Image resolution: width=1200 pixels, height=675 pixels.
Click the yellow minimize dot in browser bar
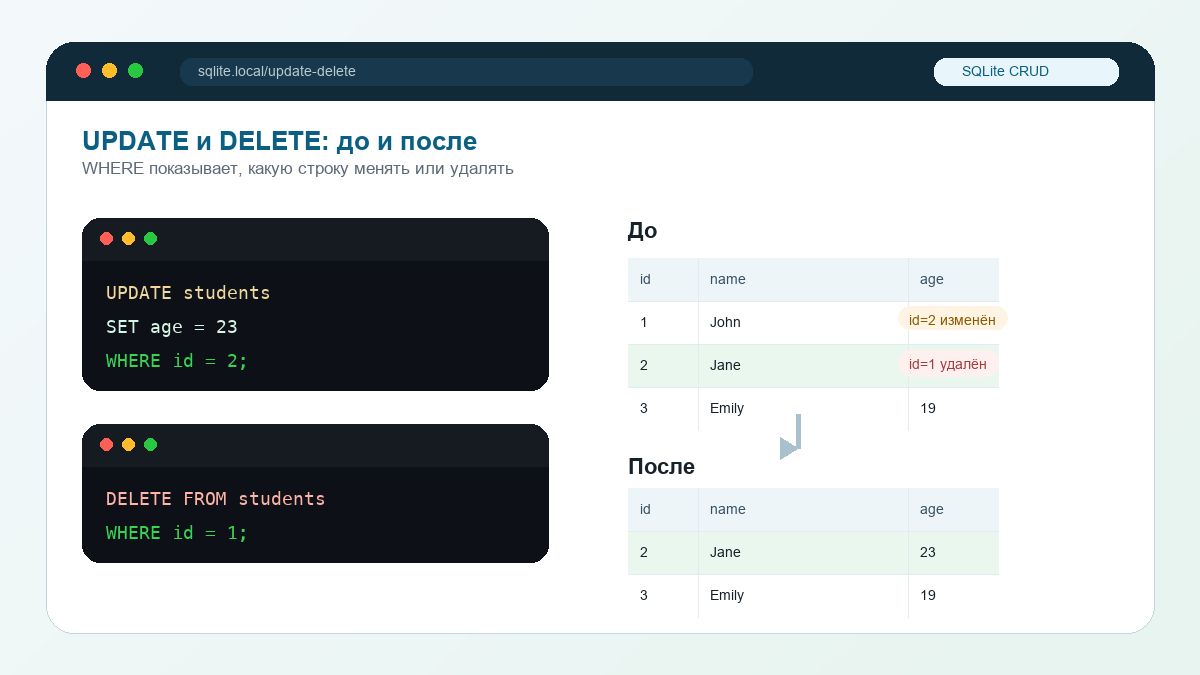click(110, 71)
